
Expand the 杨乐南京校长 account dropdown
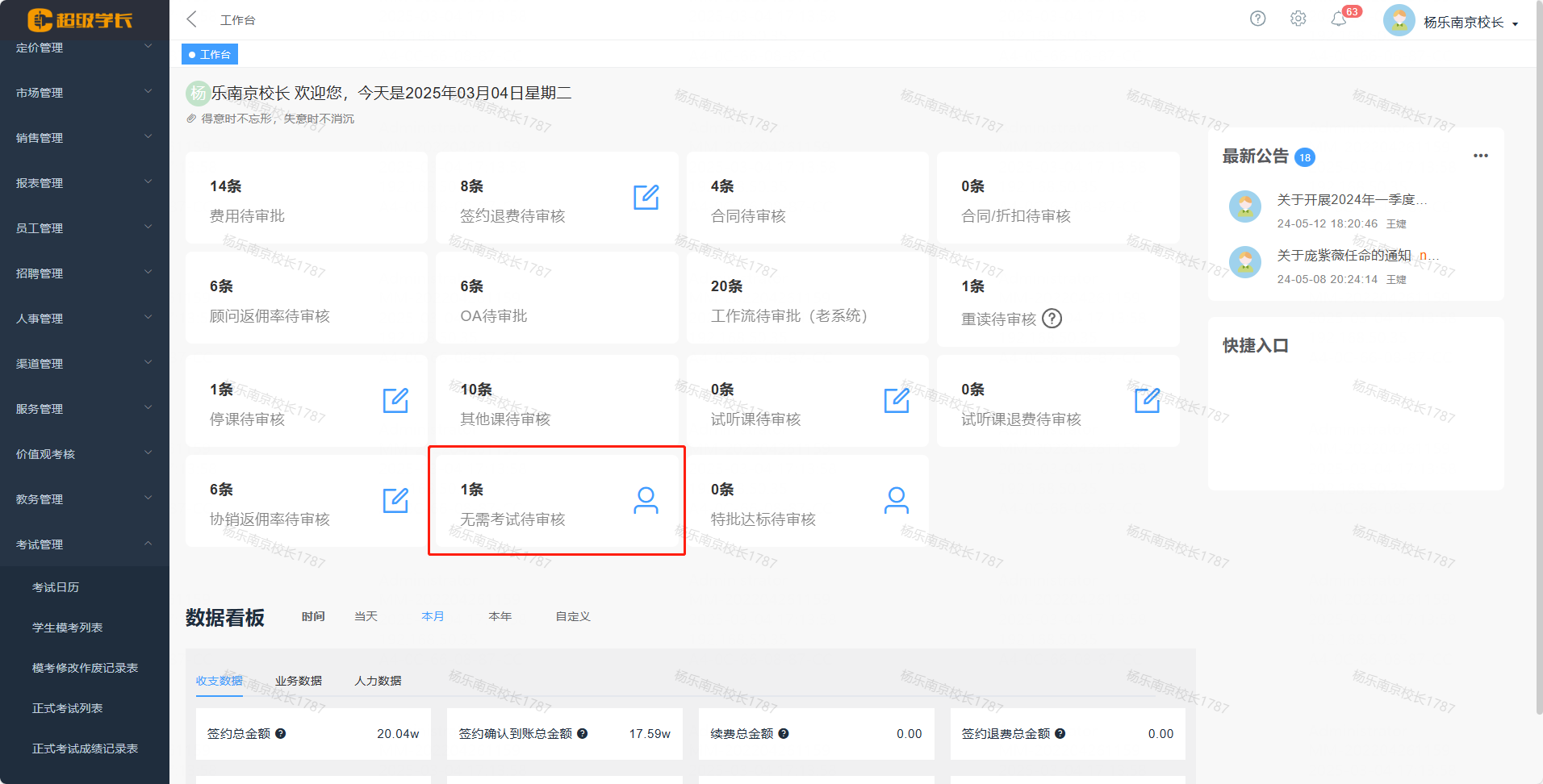point(1457,20)
